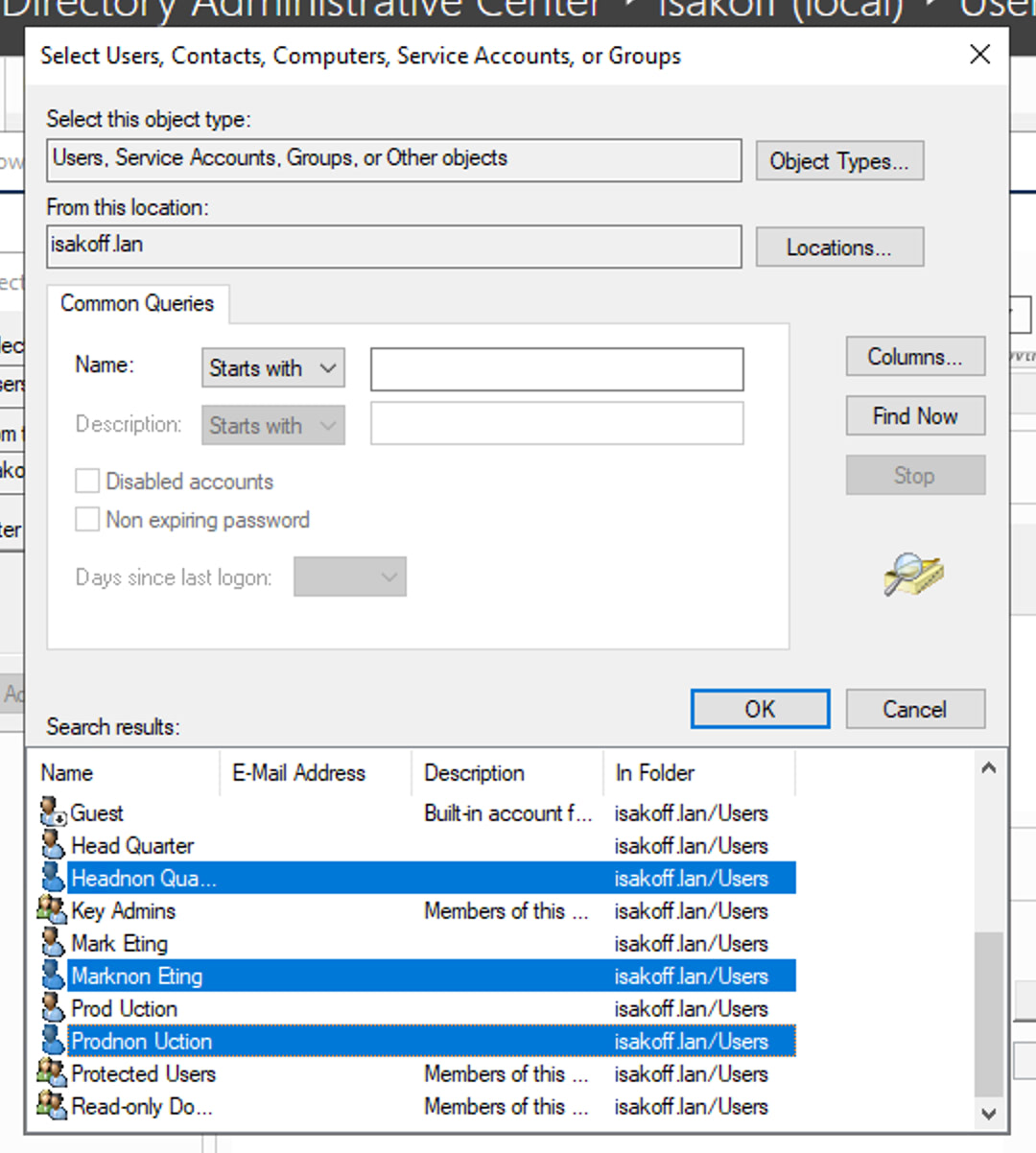
Task: Select the Head Quarter user icon
Action: [x=53, y=845]
